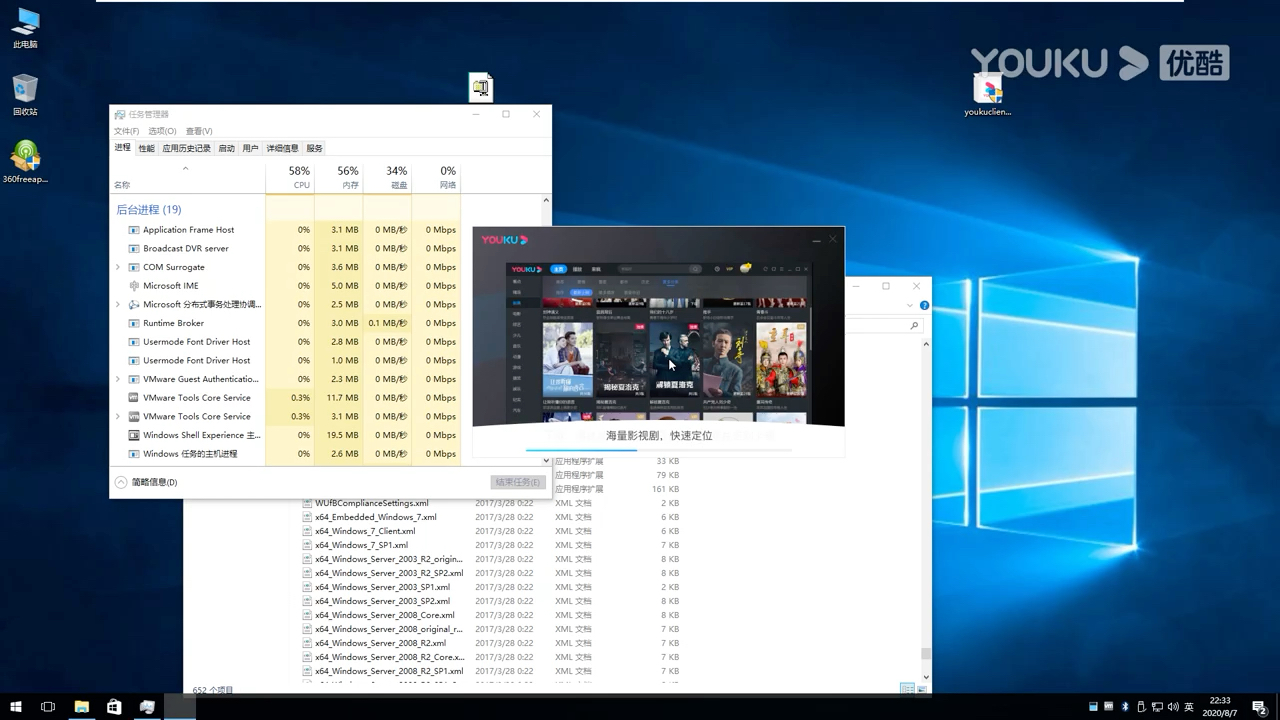The height and width of the screenshot is (720, 1280).
Task: Click the search magnifier in Explorer window
Action: coord(914,326)
